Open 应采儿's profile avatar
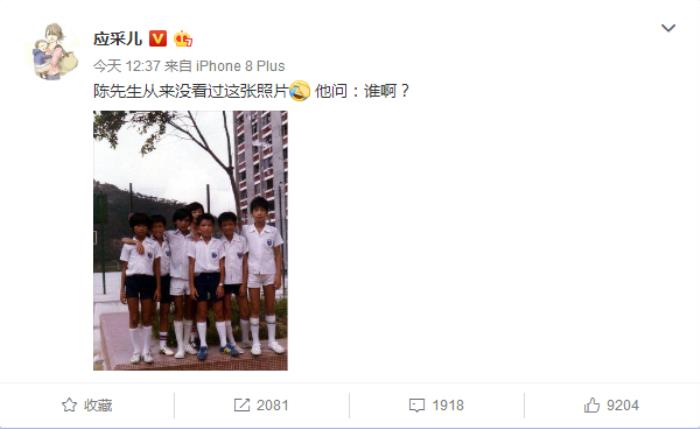 click(56, 51)
